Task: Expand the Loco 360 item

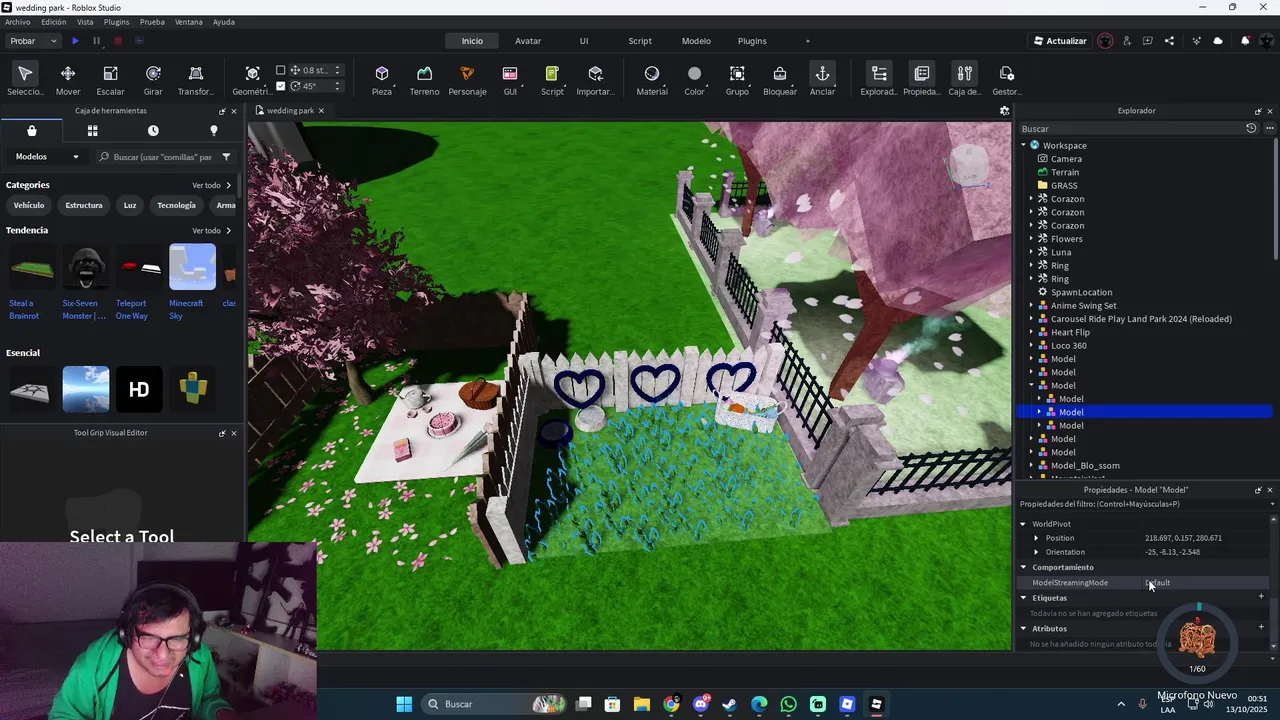Action: click(x=1031, y=346)
